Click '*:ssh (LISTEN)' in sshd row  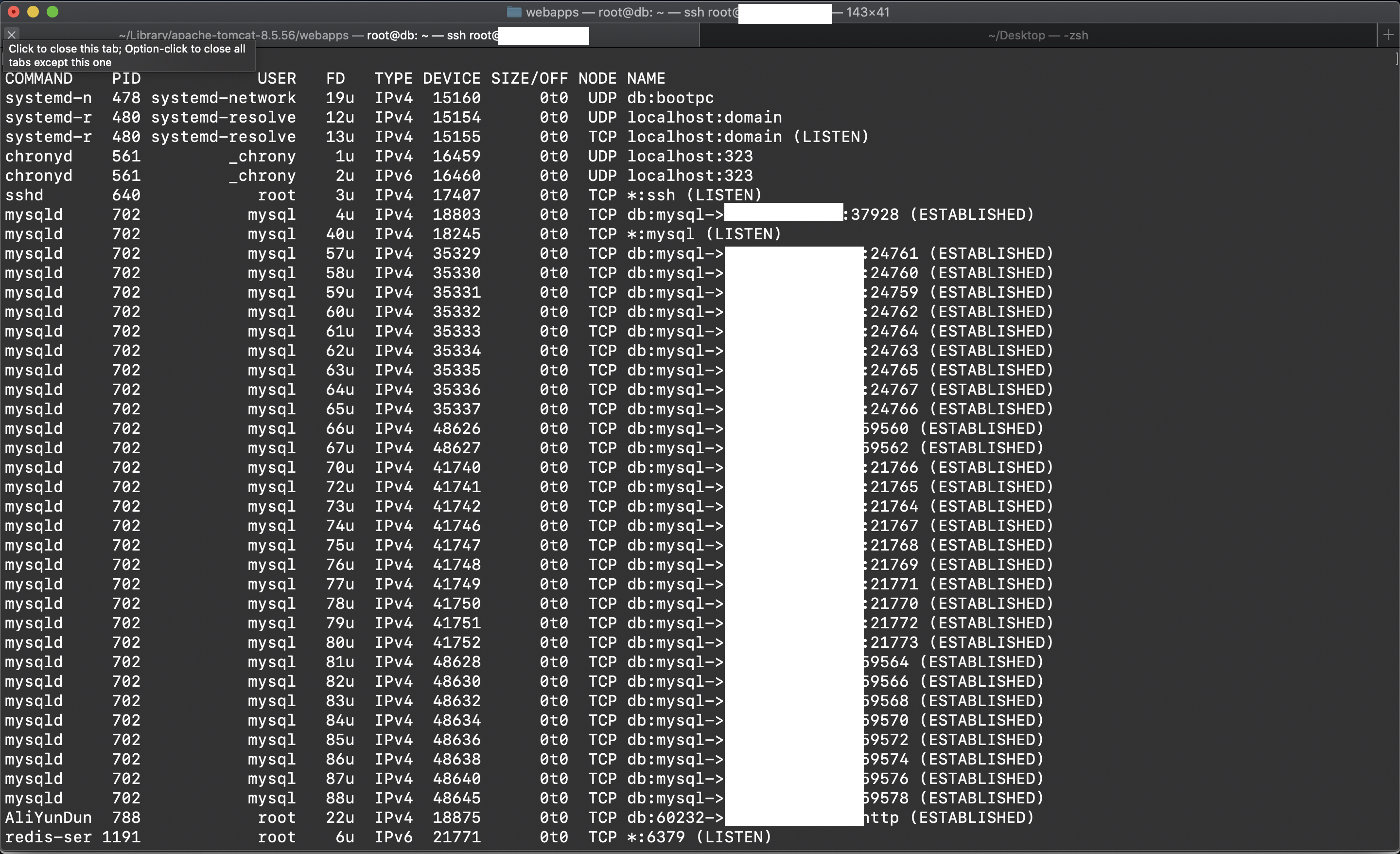coord(694,195)
